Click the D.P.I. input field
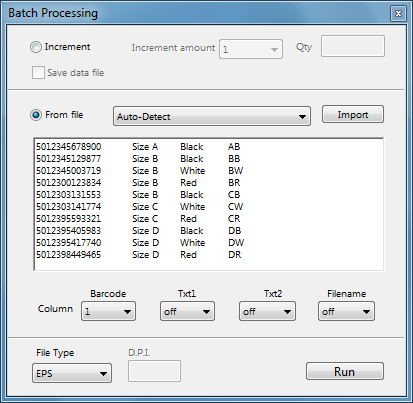413x403 pixels. [154, 371]
